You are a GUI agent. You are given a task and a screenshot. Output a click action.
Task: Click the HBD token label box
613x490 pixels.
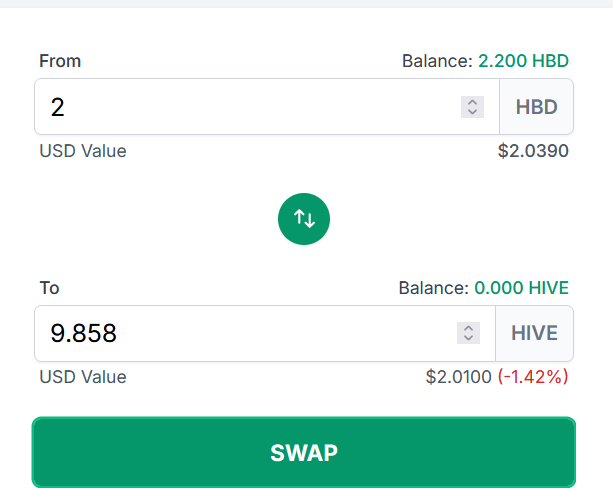(x=536, y=107)
